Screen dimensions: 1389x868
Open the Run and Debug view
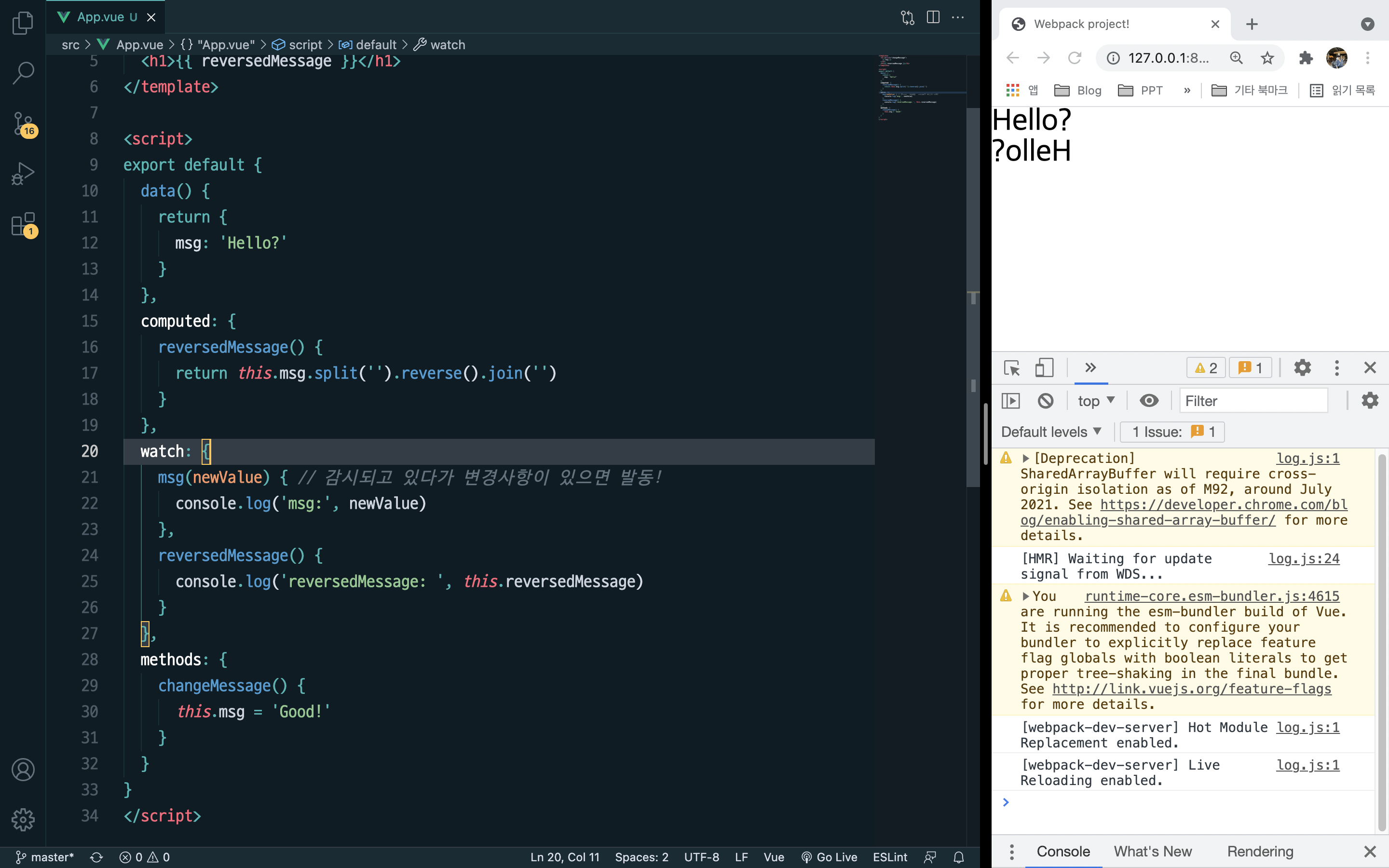23,174
